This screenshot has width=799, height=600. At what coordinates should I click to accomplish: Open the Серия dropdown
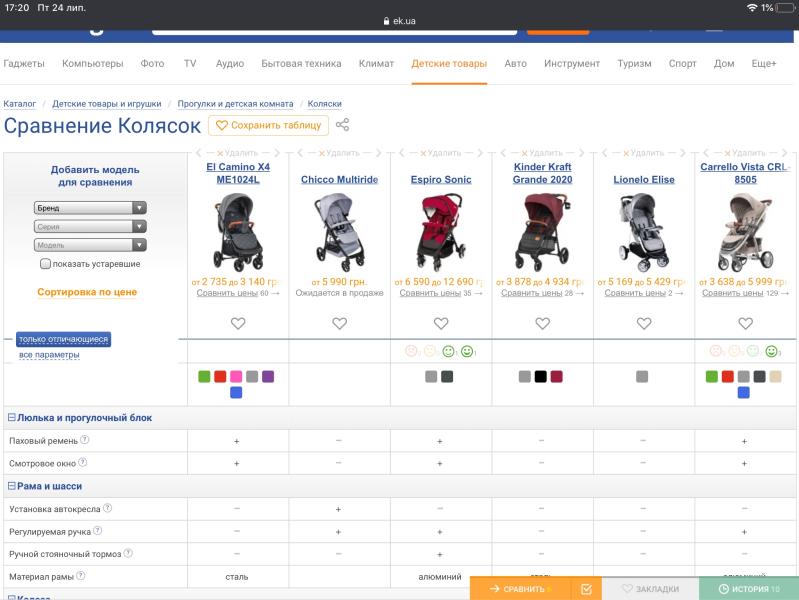tap(90, 226)
